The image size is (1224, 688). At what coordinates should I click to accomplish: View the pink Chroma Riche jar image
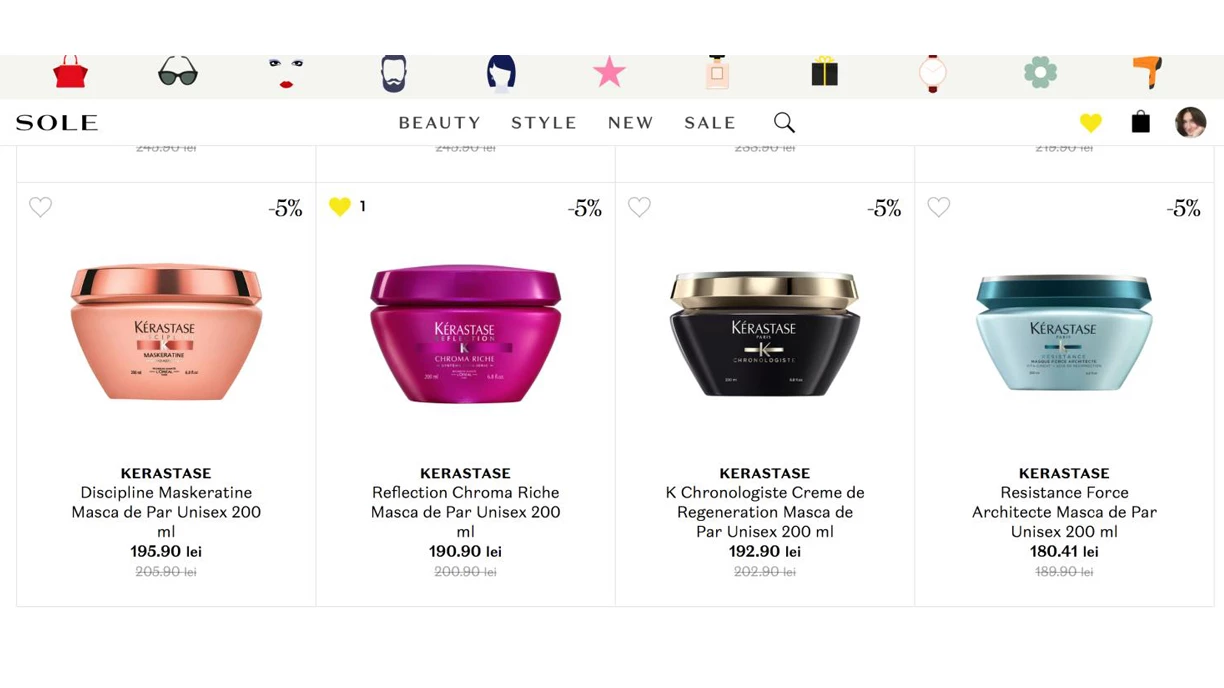point(465,333)
